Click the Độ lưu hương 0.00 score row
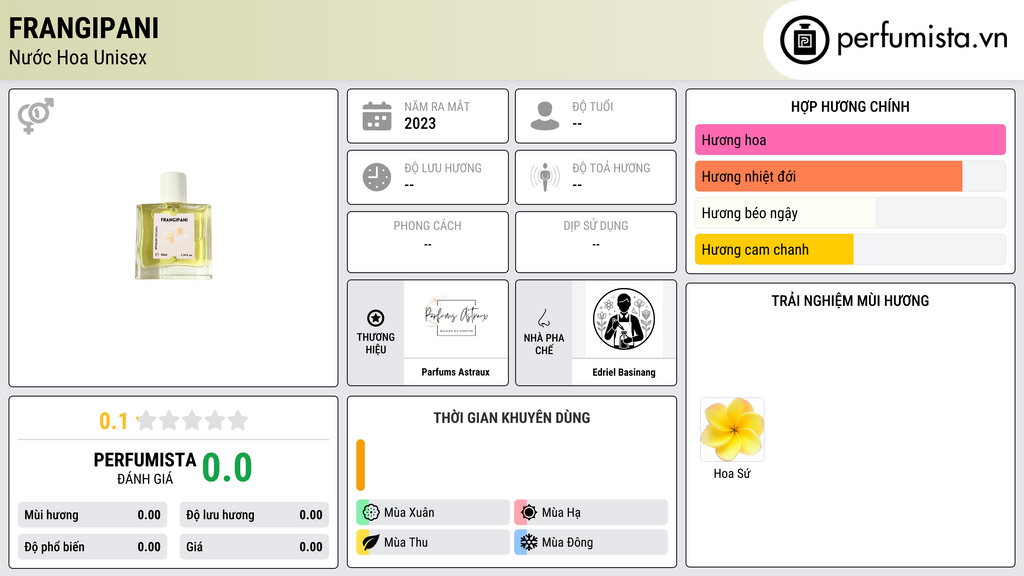1024x576 pixels. point(254,515)
